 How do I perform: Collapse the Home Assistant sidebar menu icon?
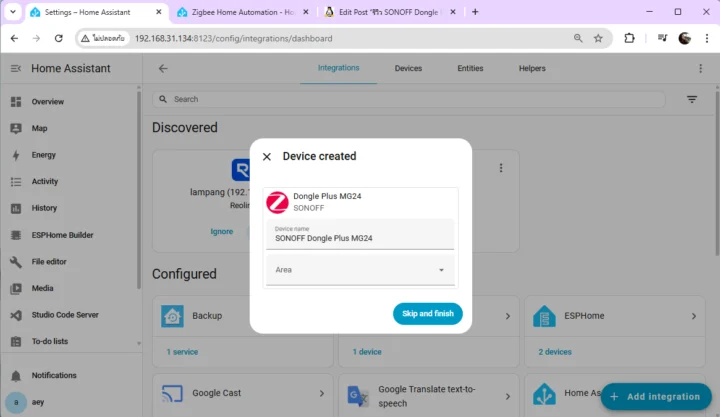tap(16, 68)
